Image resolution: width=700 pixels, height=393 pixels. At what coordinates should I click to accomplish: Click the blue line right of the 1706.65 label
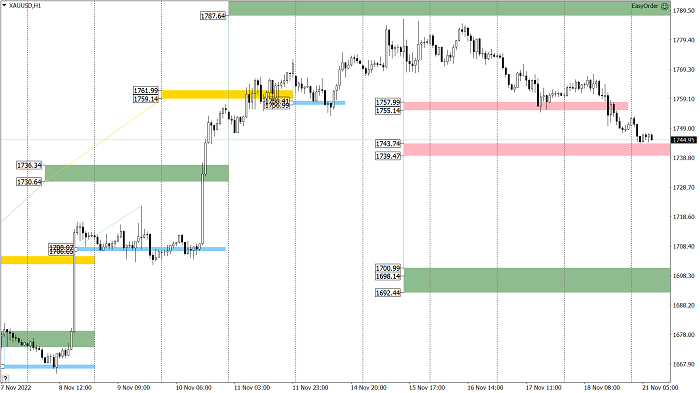coord(151,249)
